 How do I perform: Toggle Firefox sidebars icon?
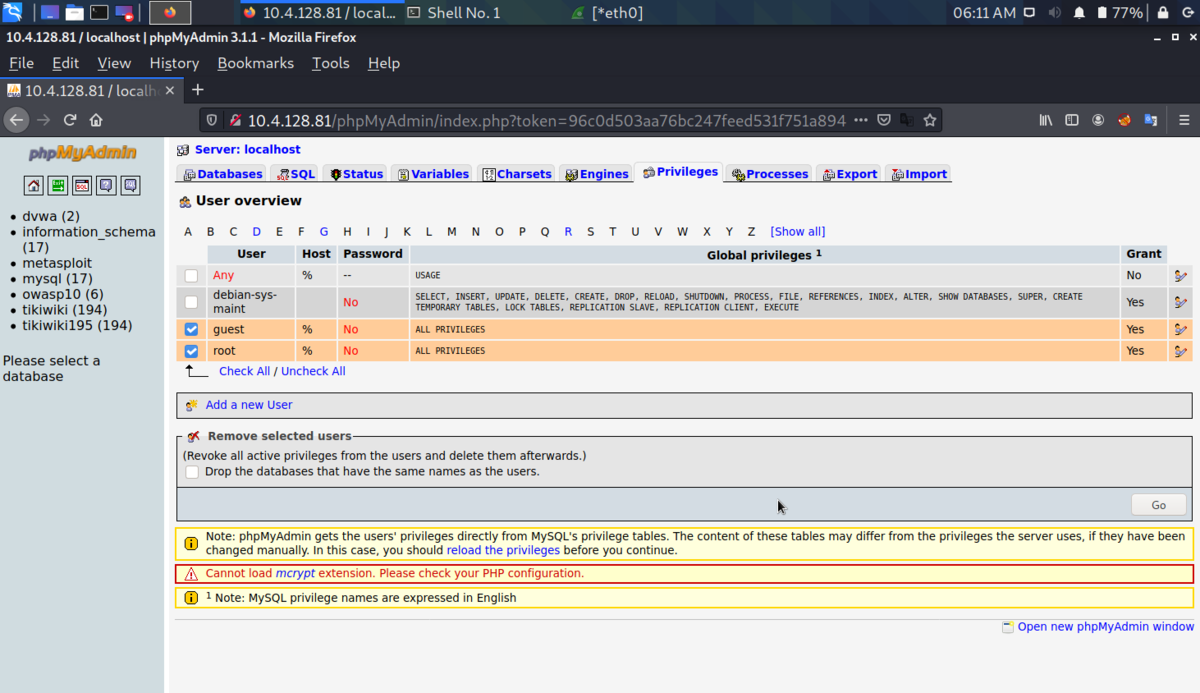tap(1072, 120)
